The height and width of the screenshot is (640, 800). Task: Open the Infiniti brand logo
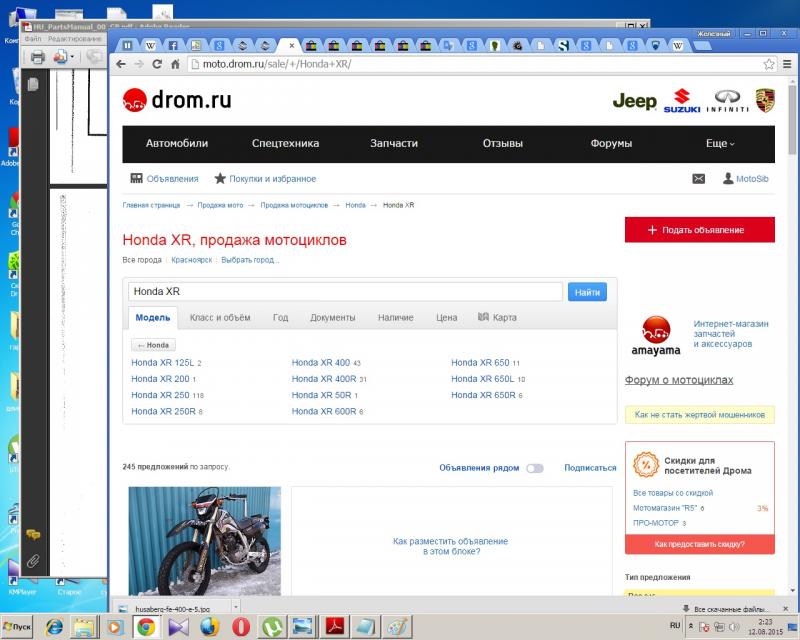click(x=728, y=101)
